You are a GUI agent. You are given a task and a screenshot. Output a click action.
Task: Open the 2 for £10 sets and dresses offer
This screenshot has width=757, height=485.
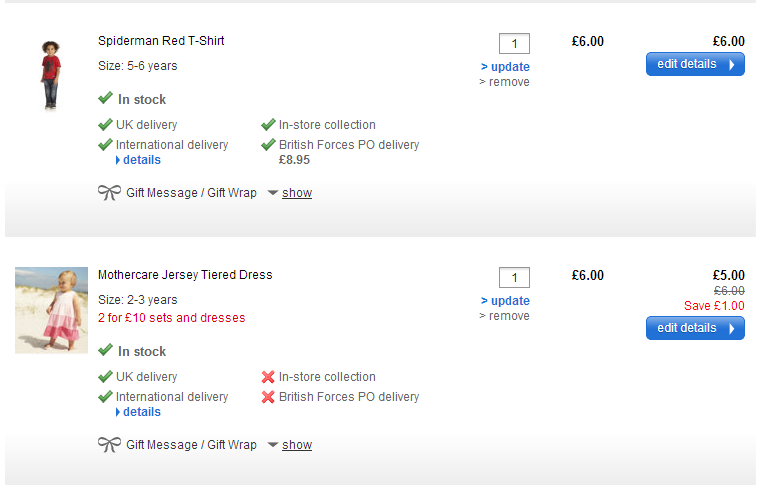click(171, 318)
